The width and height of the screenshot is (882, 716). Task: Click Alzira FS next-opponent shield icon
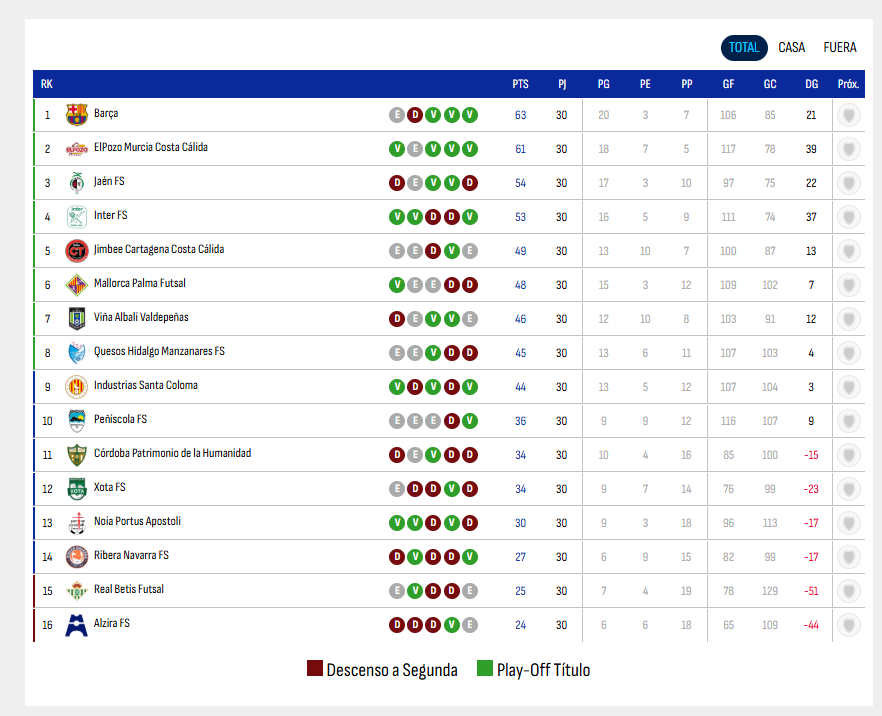point(849,625)
